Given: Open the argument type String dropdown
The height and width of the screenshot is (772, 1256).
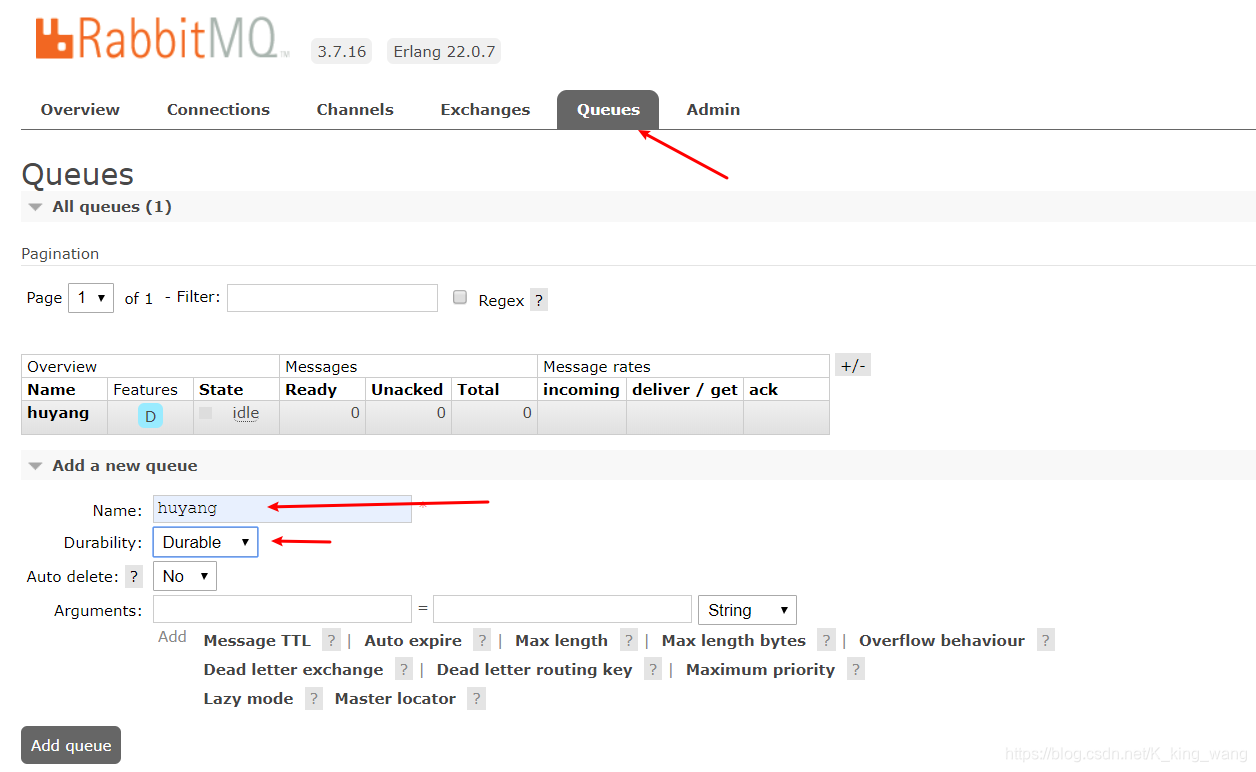Looking at the screenshot, I should tap(747, 610).
